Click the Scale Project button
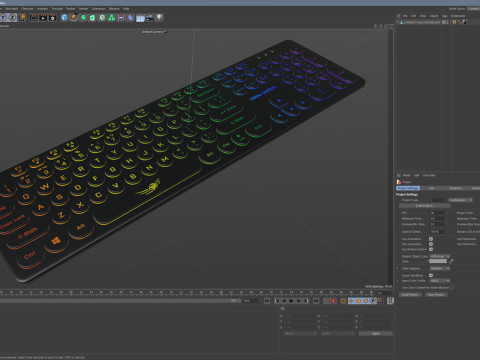 point(424,206)
